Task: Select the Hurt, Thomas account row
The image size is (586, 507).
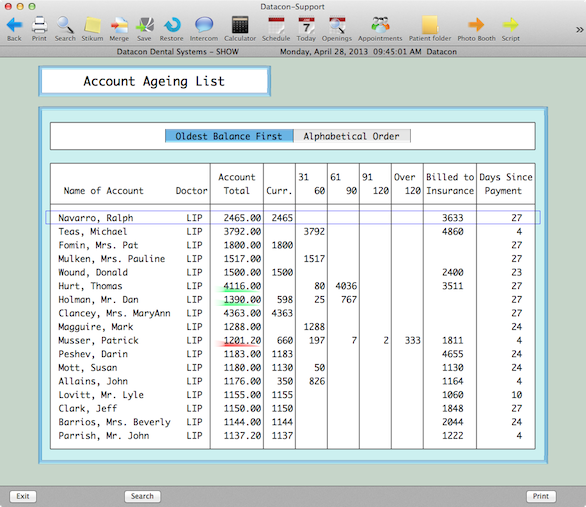Action: [x=293, y=286]
